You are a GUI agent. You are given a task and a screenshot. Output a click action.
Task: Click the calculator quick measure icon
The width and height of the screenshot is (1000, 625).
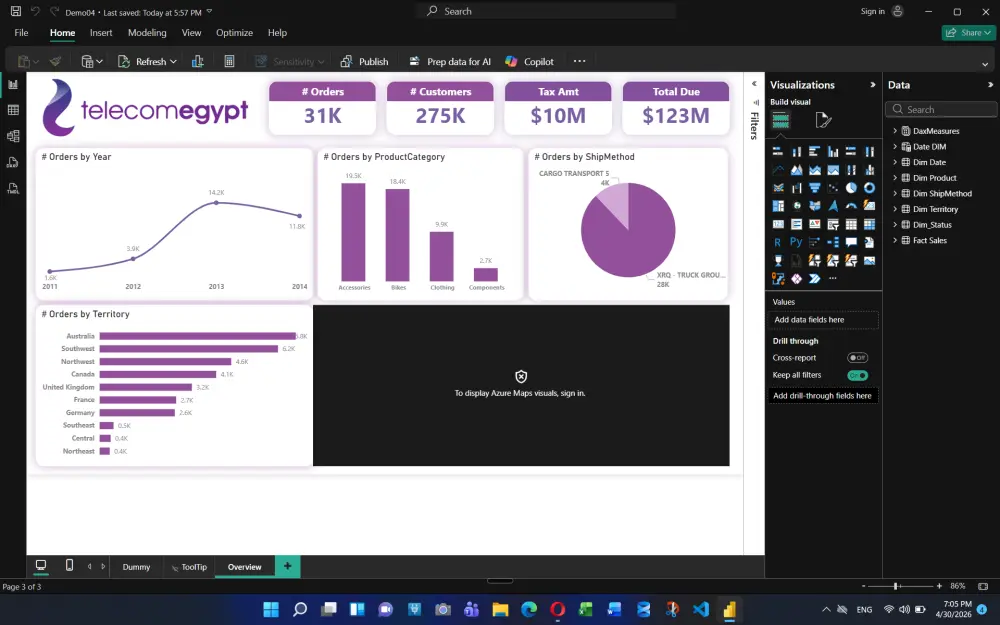(229, 61)
